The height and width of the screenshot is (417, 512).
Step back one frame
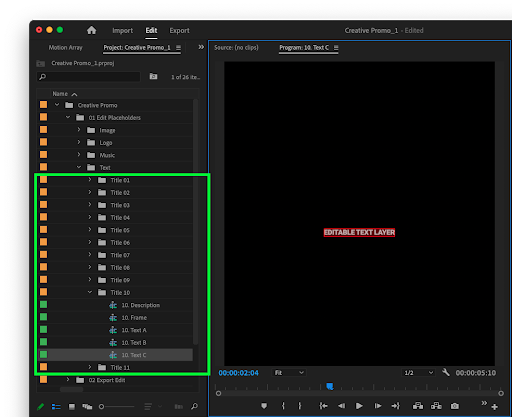pos(341,406)
